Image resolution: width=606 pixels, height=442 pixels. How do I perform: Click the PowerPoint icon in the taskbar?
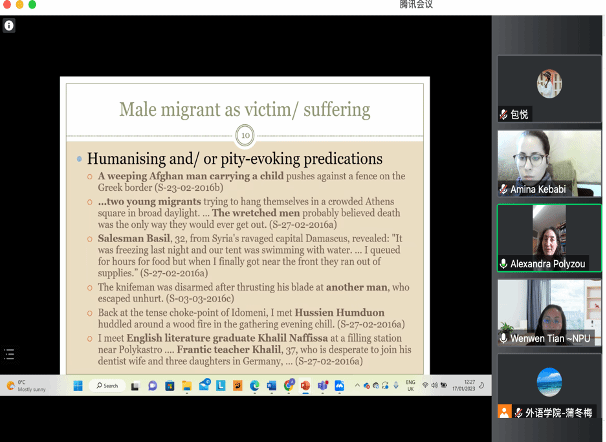click(305, 385)
